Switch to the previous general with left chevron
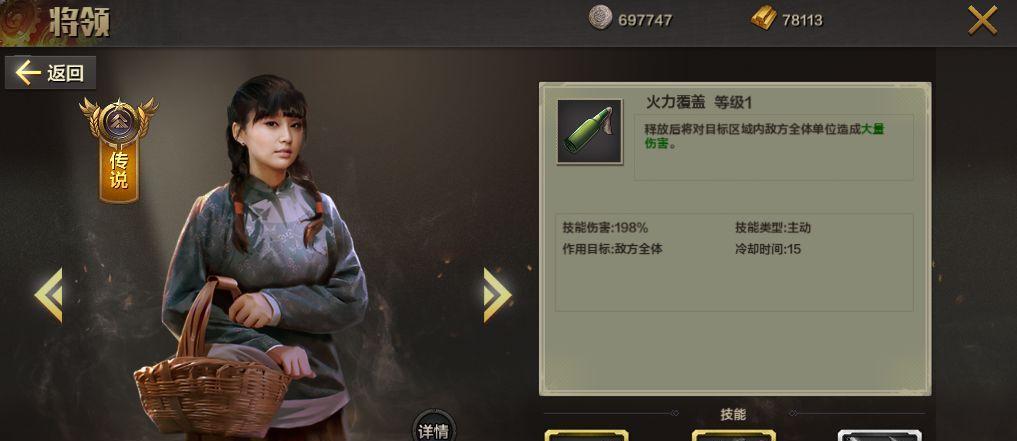 tap(49, 295)
